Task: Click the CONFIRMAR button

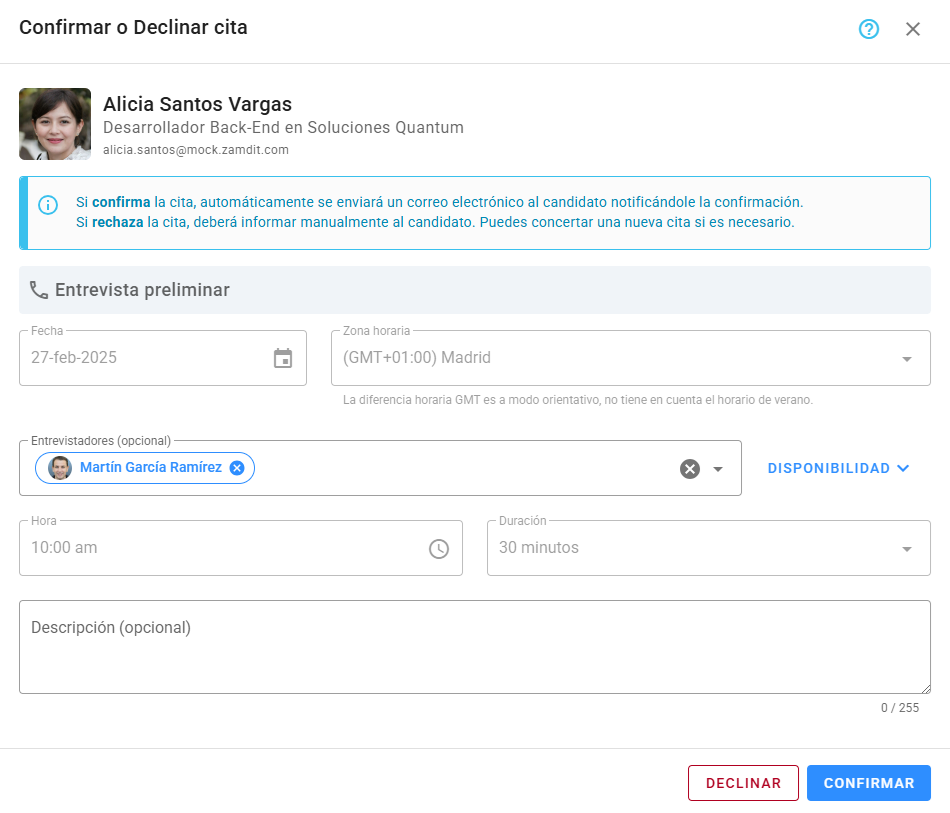Action: (x=868, y=782)
